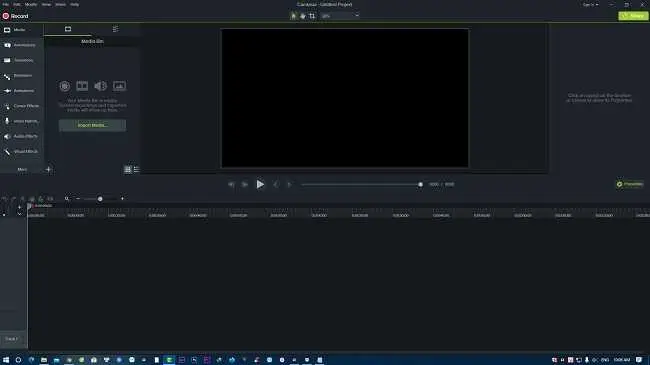Open the Transitions tab
Viewport: 650px width, 365px height.
(x=21, y=60)
